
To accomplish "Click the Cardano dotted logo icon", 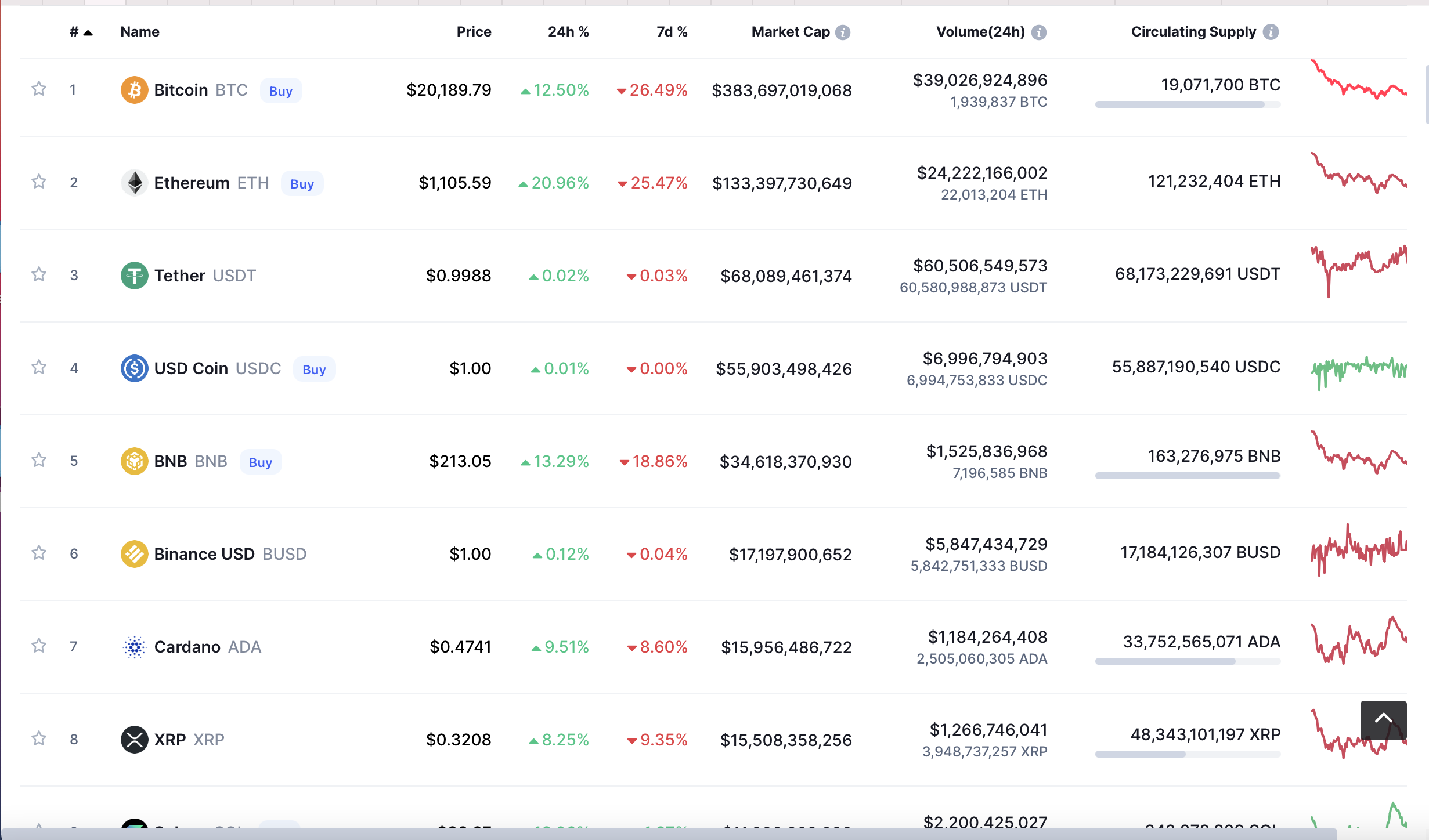I will [x=134, y=647].
